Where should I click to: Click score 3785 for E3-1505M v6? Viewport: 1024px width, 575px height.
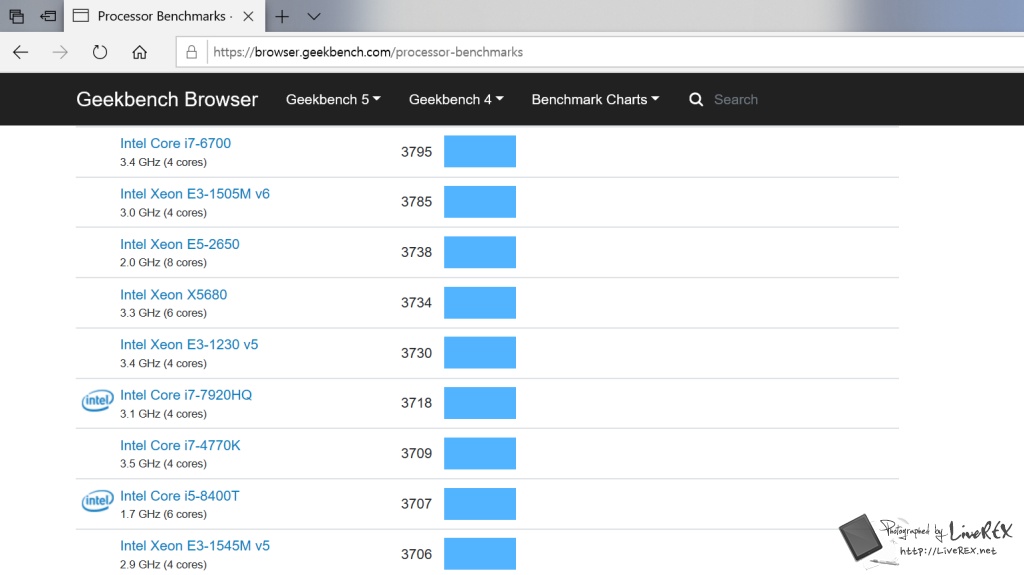tap(416, 201)
